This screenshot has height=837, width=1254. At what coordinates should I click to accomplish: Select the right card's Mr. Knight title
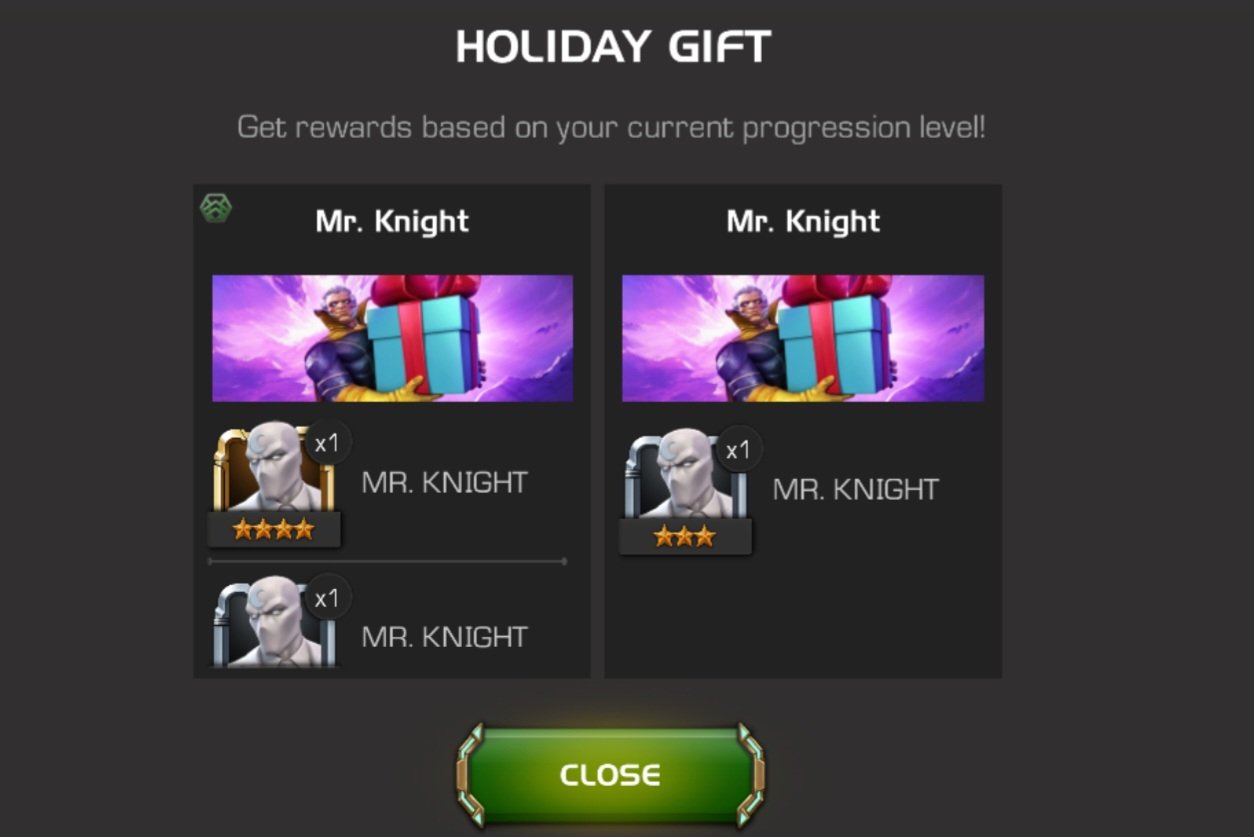803,221
